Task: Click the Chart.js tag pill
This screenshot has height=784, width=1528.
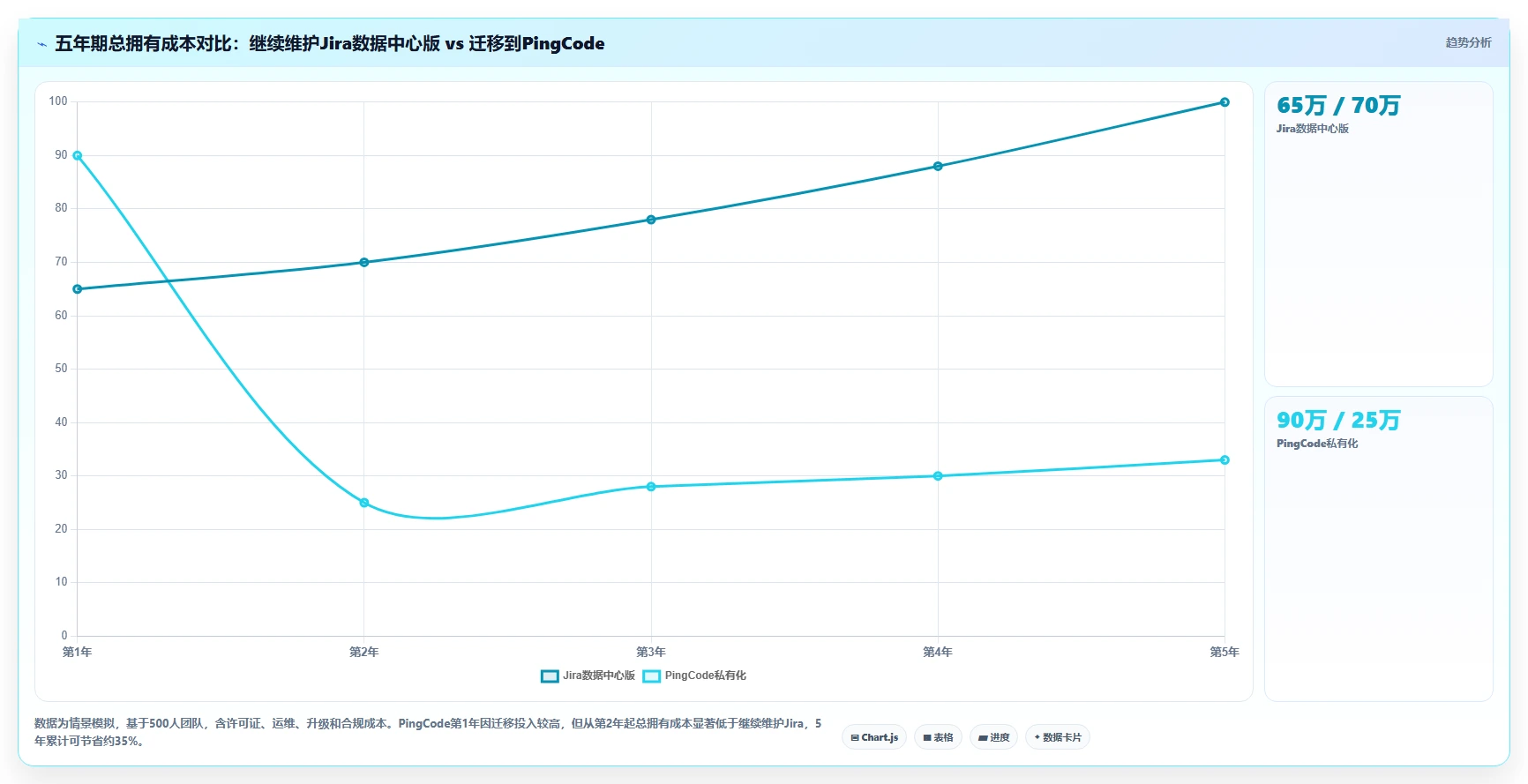Action: 874,737
